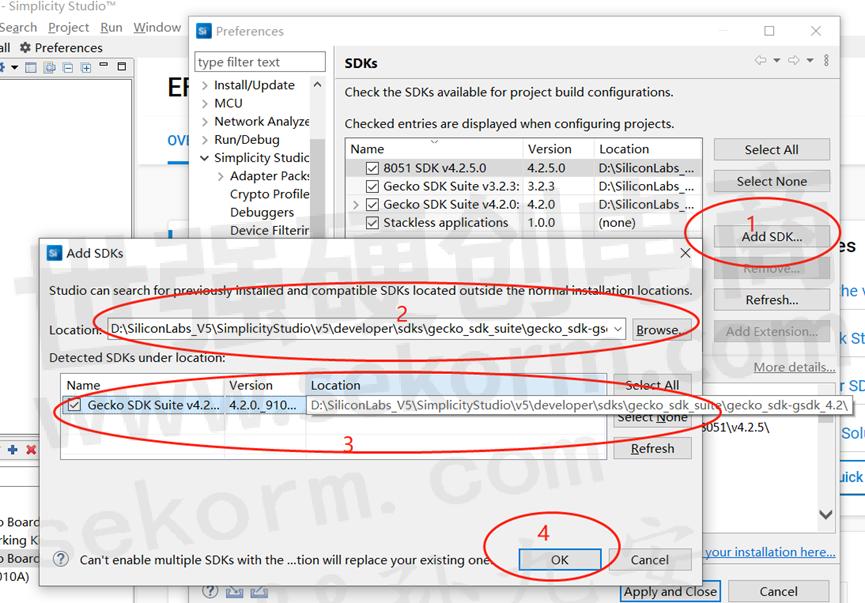The height and width of the screenshot is (603, 865).
Task: Click the Preferences vertical scrollbar down arrow
Action: 825,515
